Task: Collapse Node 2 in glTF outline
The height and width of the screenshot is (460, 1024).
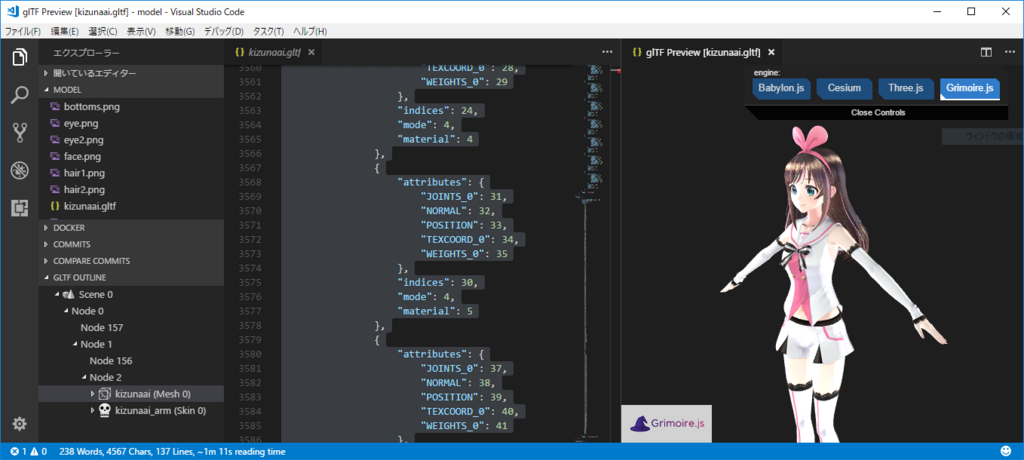Action: tap(84, 377)
